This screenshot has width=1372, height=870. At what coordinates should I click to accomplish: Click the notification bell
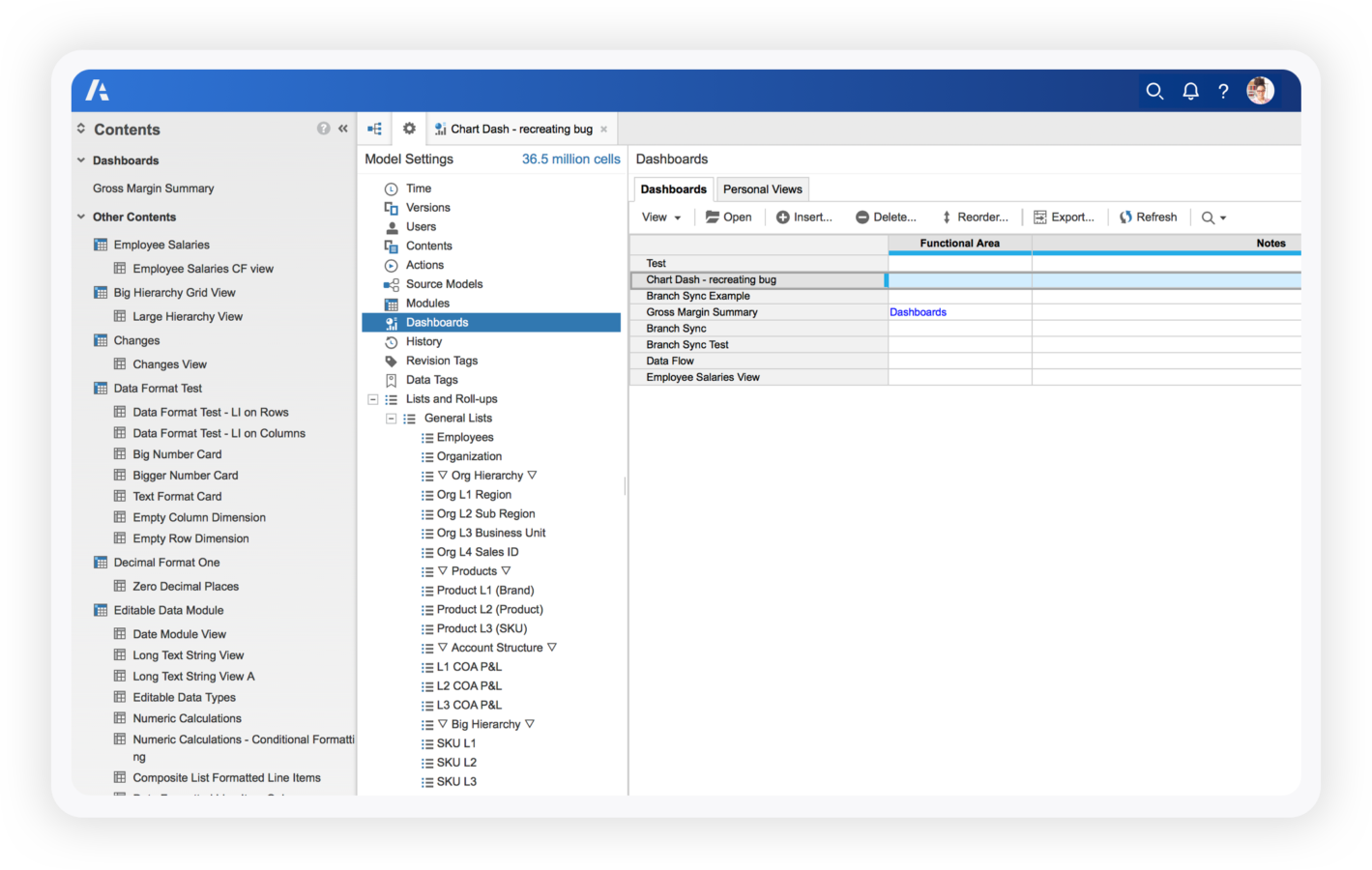click(1190, 90)
